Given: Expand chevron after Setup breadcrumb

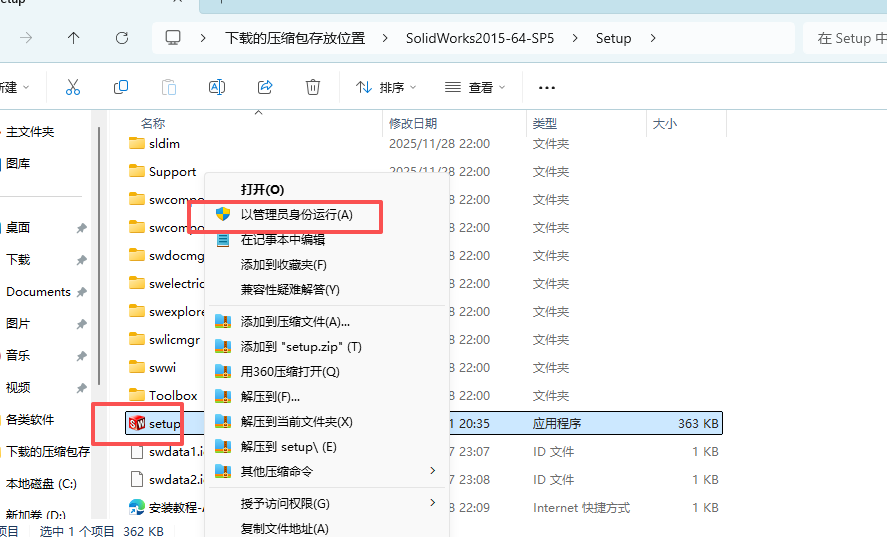Looking at the screenshot, I should tap(653, 38).
